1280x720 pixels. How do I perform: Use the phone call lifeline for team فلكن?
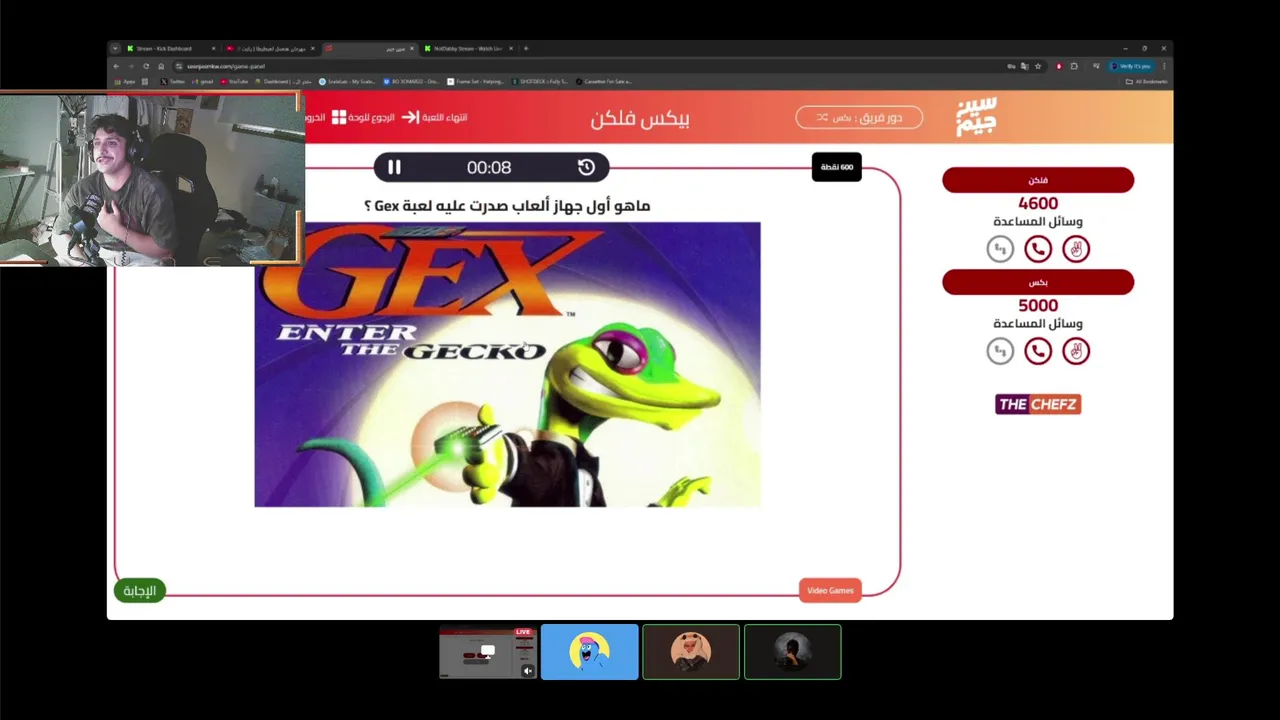(1038, 249)
